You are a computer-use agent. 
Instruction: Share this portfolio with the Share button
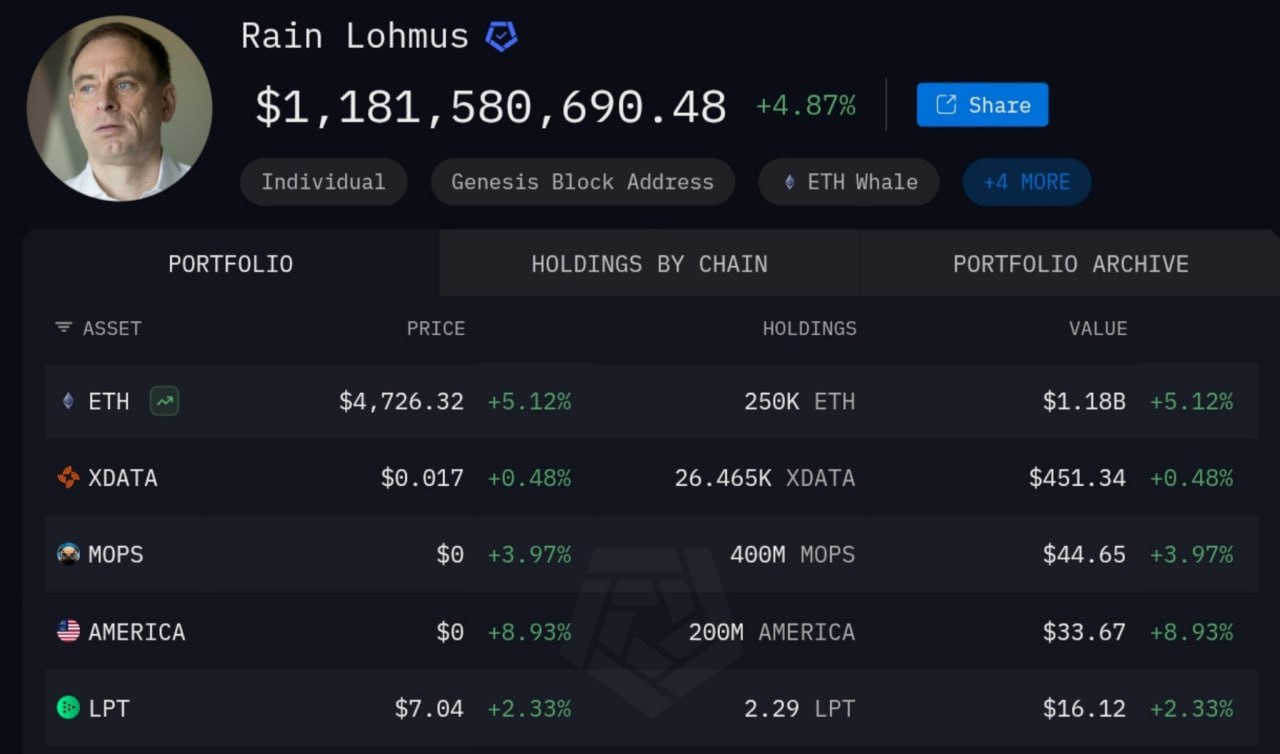[x=982, y=105]
